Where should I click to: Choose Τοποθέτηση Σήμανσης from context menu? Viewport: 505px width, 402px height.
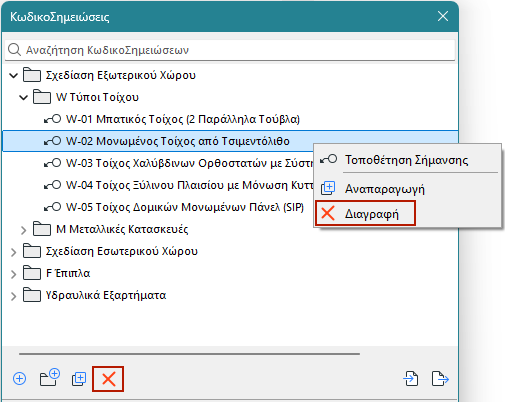pyautogui.click(x=407, y=160)
